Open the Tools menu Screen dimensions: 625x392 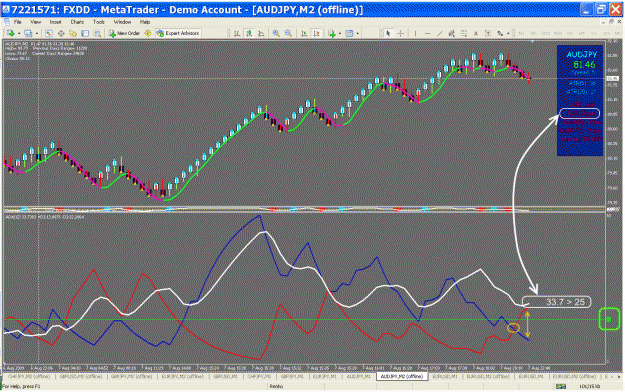pos(98,22)
